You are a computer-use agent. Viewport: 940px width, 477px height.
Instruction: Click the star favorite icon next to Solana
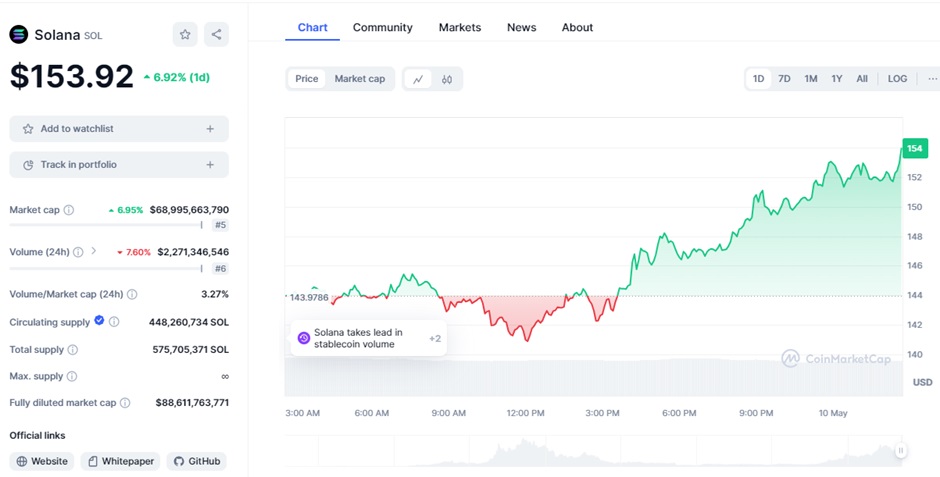185,34
